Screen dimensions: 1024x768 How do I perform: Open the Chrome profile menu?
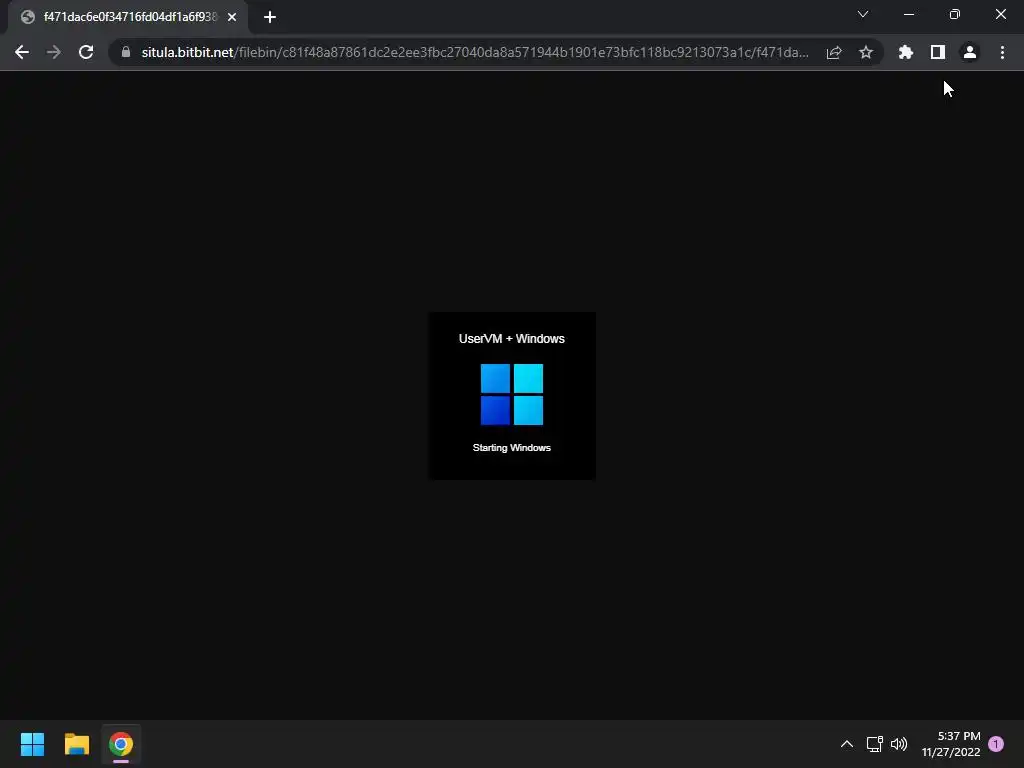(970, 52)
